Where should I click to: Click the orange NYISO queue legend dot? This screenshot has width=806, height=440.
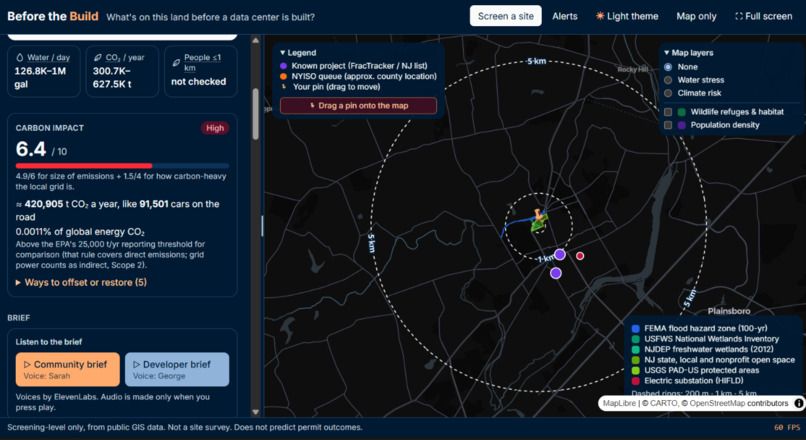pos(283,76)
